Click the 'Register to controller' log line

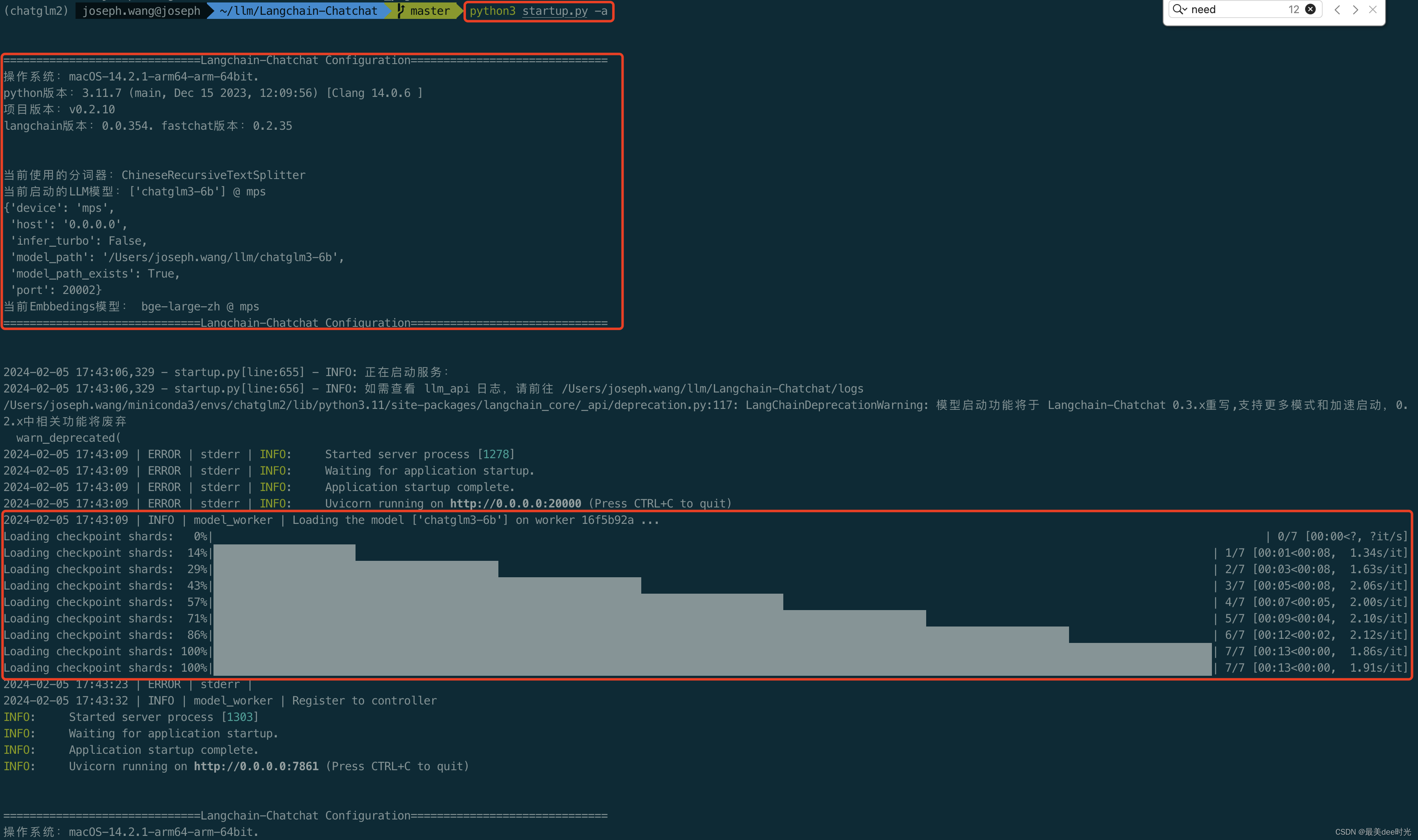220,700
